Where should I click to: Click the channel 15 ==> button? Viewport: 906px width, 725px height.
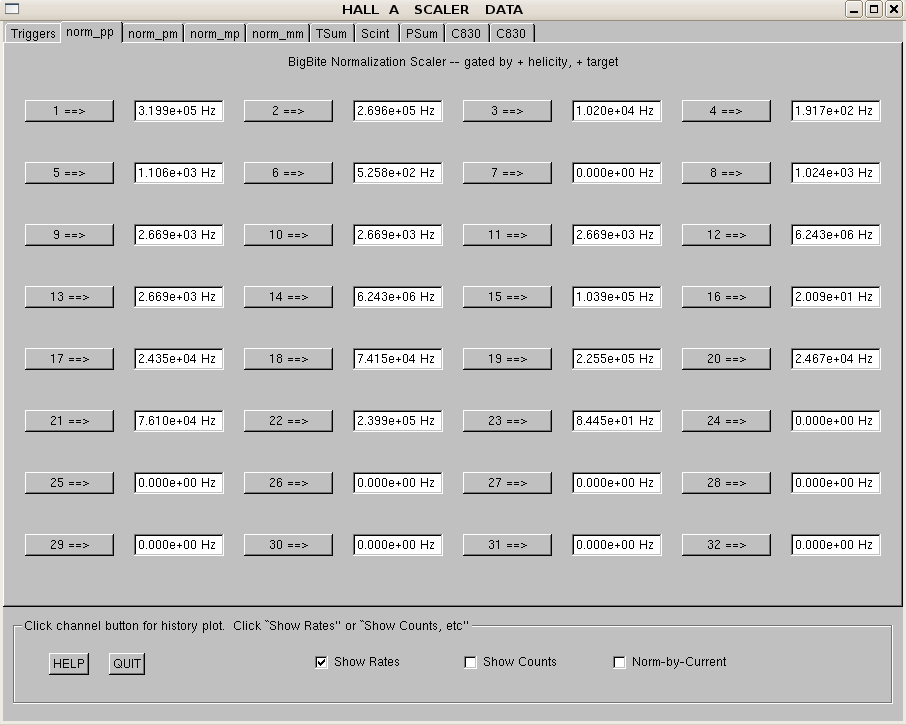coord(507,297)
